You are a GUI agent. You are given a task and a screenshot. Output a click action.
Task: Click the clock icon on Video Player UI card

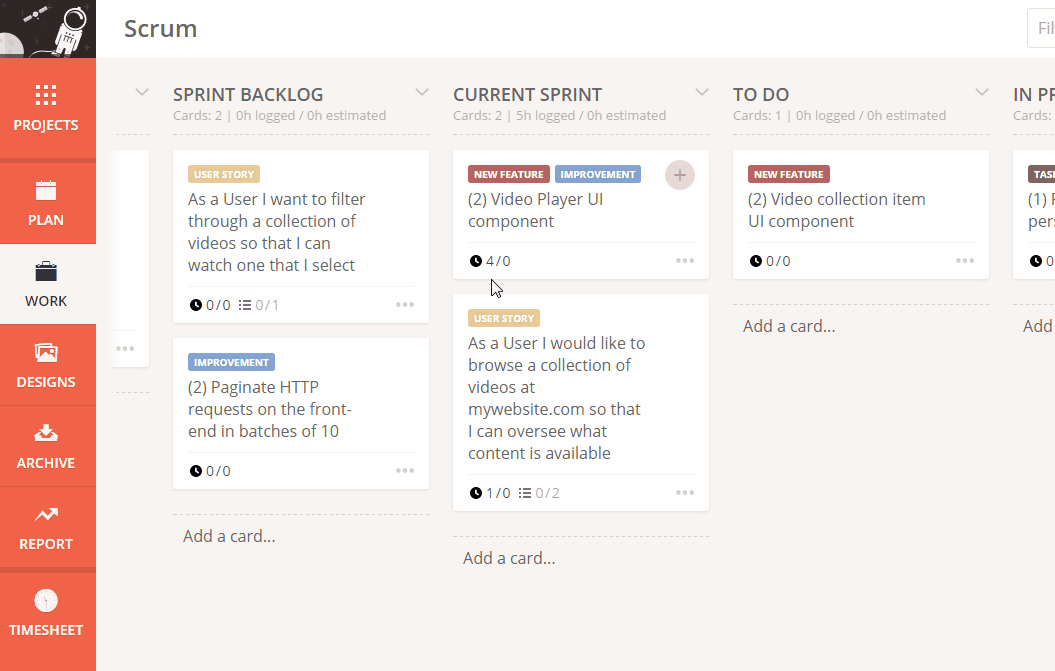475,261
